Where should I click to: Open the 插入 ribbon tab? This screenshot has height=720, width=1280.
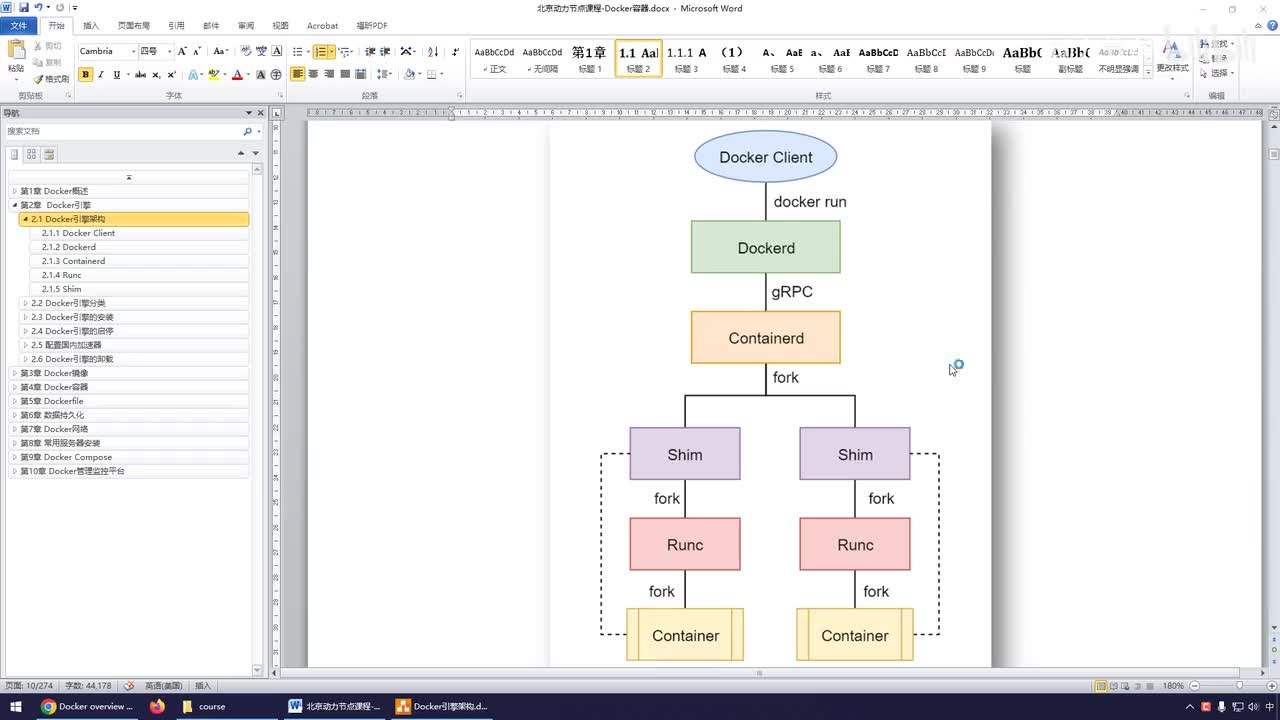[x=91, y=26]
